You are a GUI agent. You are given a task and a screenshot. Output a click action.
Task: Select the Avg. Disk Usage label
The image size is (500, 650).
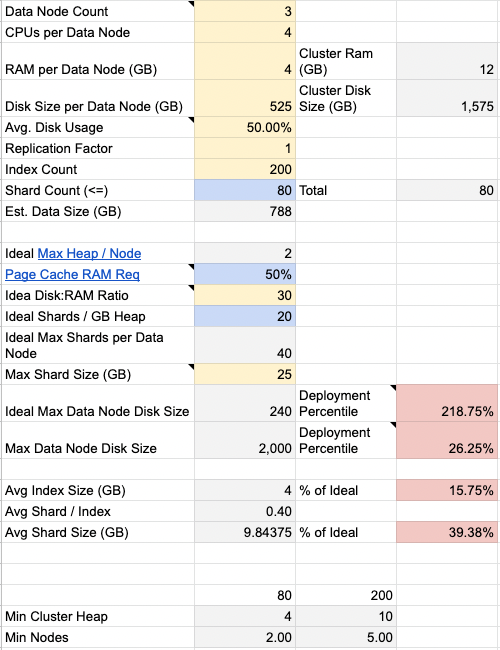[54, 127]
